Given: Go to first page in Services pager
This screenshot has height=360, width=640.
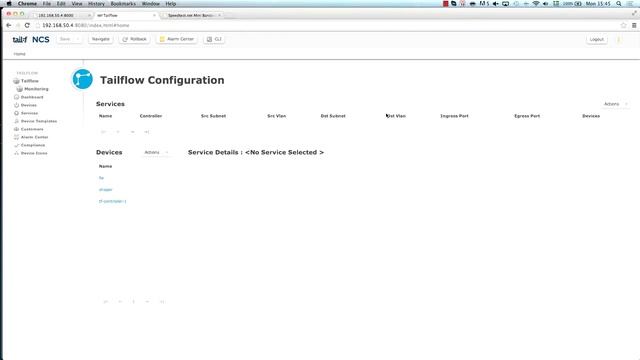Looking at the screenshot, I should [103, 132].
